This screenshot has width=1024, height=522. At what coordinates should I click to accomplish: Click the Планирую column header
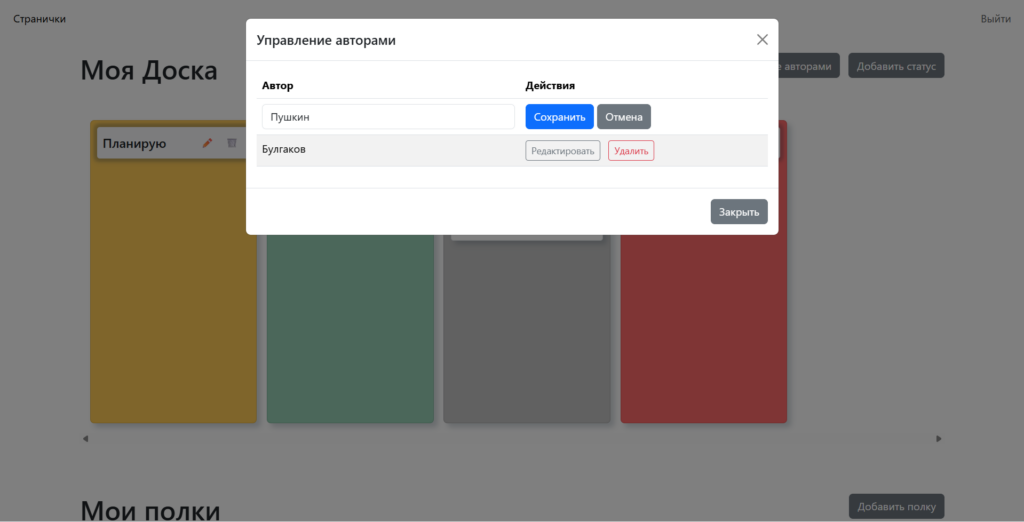(135, 143)
